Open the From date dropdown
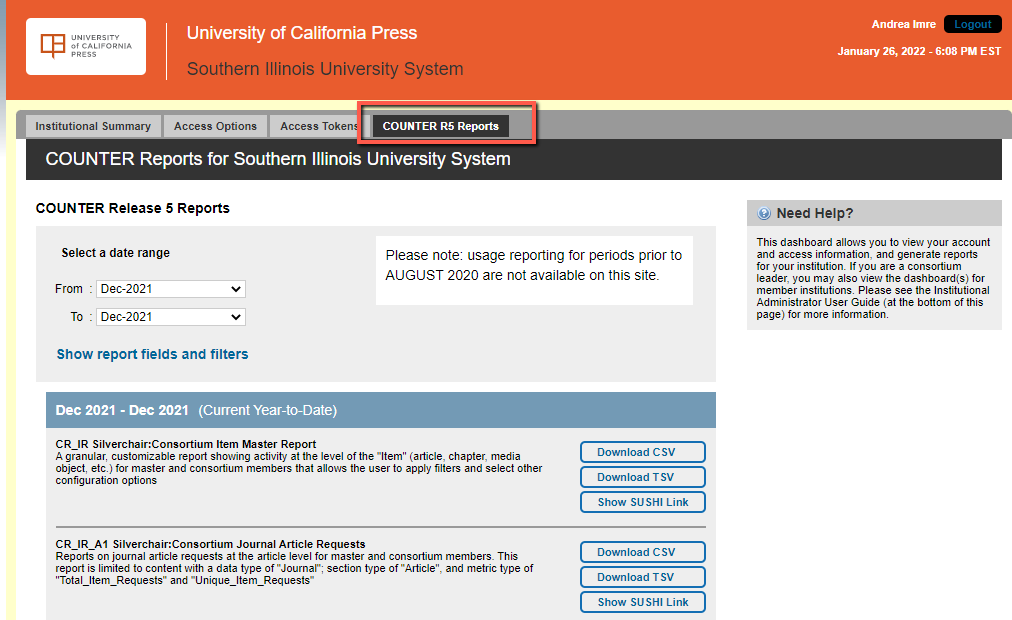Image resolution: width=1012 pixels, height=620 pixels. click(x=171, y=289)
